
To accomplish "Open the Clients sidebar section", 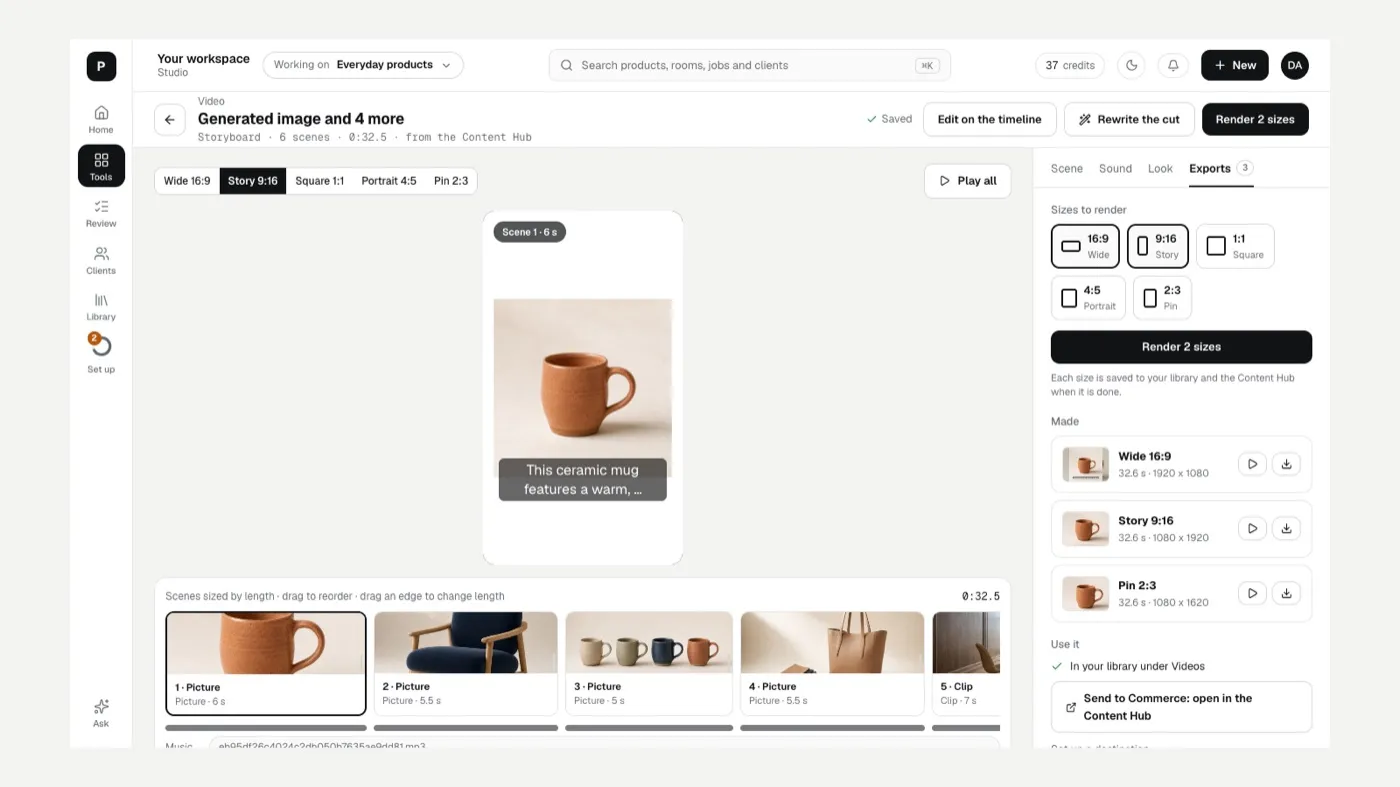I will [101, 260].
